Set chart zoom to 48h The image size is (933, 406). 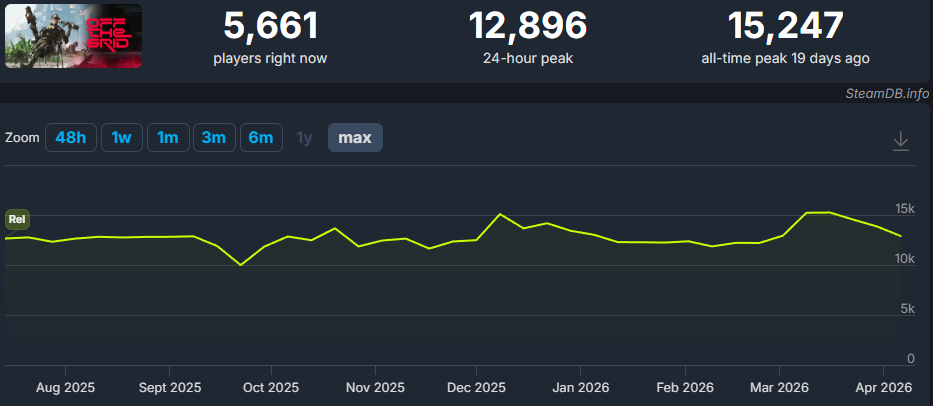point(70,138)
